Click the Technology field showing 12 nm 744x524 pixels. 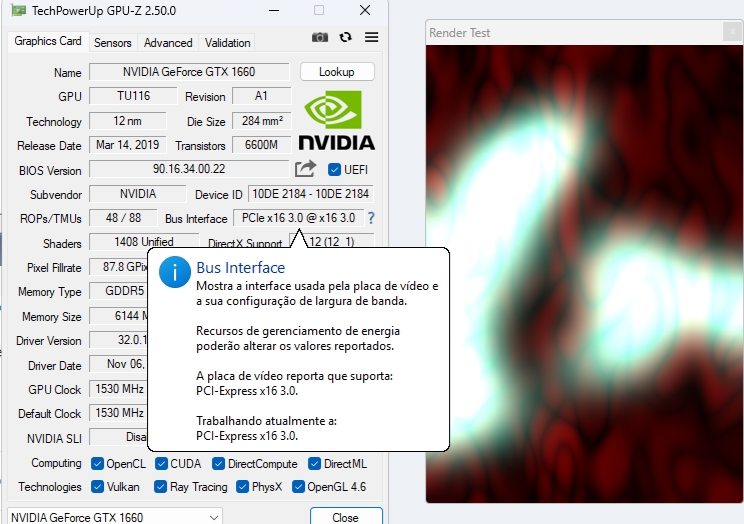pos(128,121)
